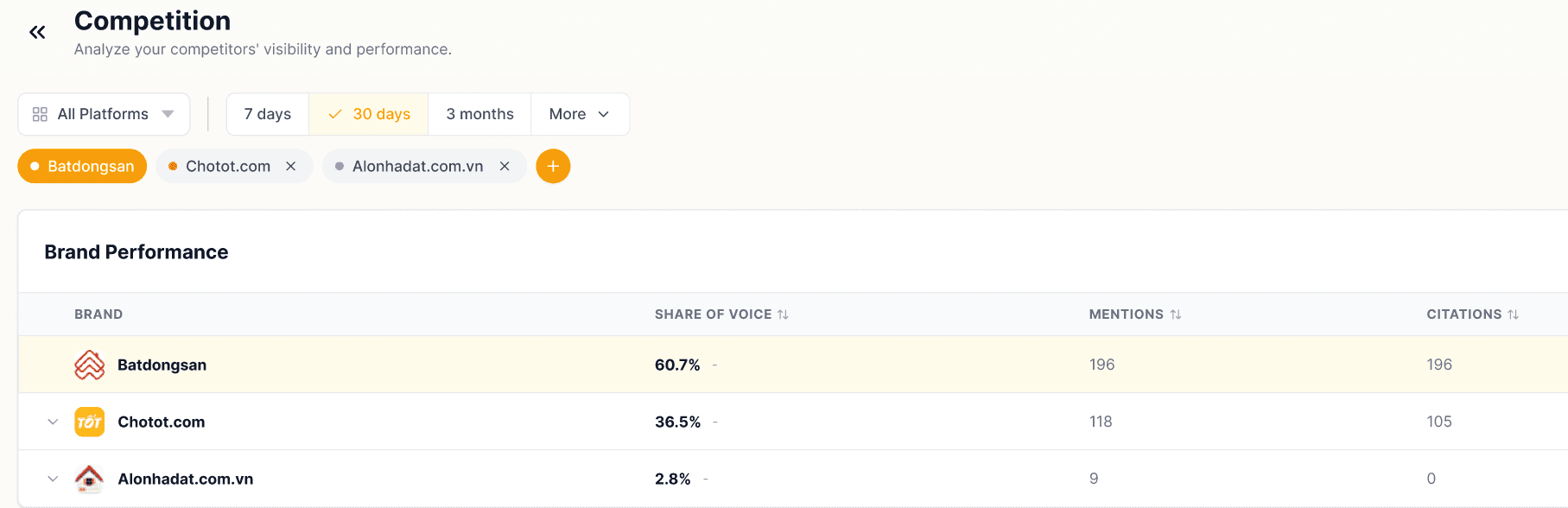This screenshot has width=1568, height=508.
Task: Select the 30 days range
Action: [369, 114]
